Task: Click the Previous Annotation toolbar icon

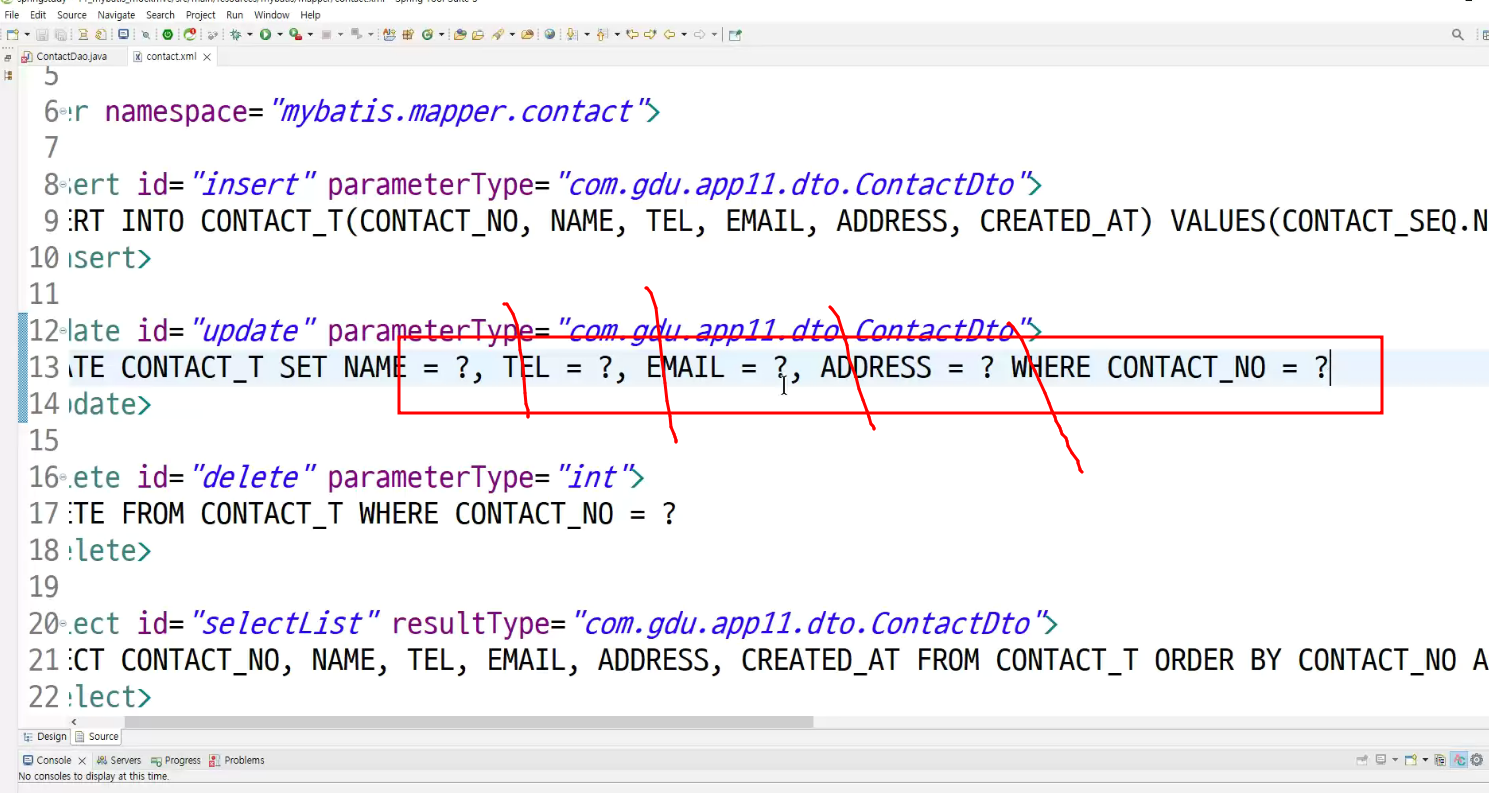Action: click(601, 34)
